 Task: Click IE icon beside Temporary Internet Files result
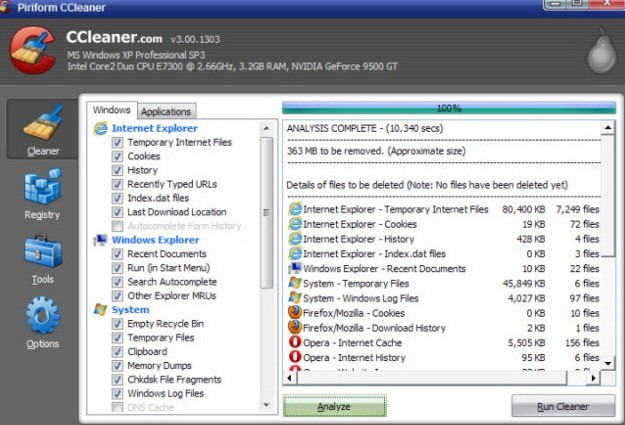[x=295, y=209]
